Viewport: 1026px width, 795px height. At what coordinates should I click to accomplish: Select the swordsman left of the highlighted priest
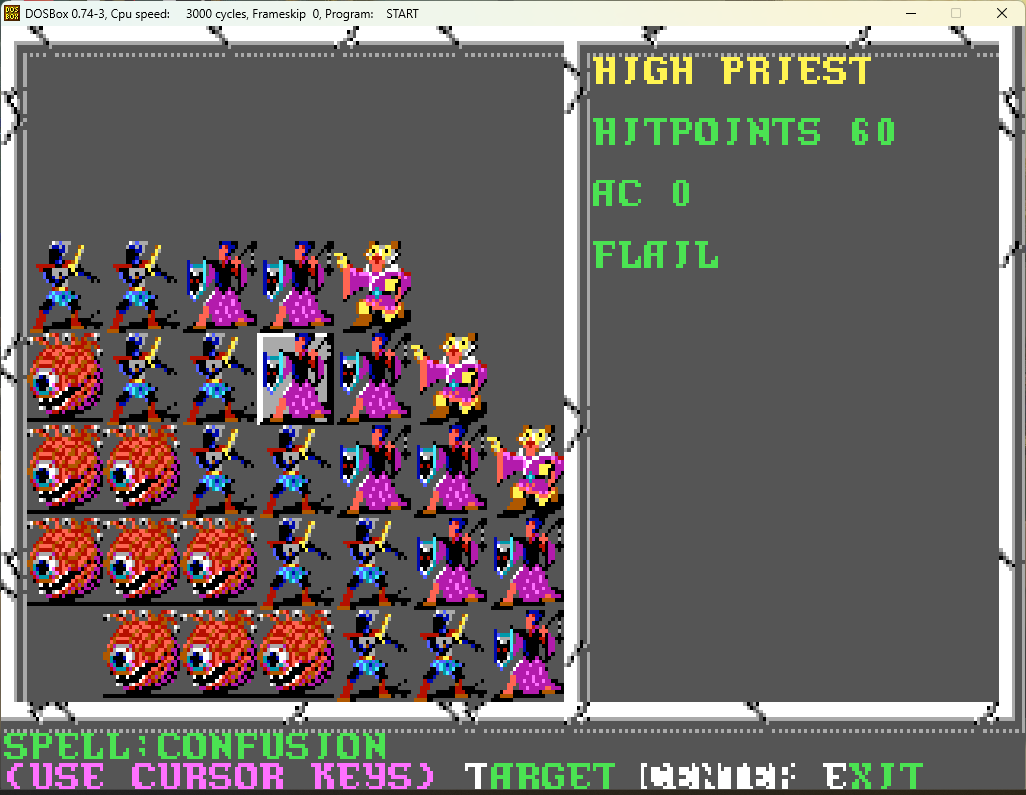[x=219, y=378]
